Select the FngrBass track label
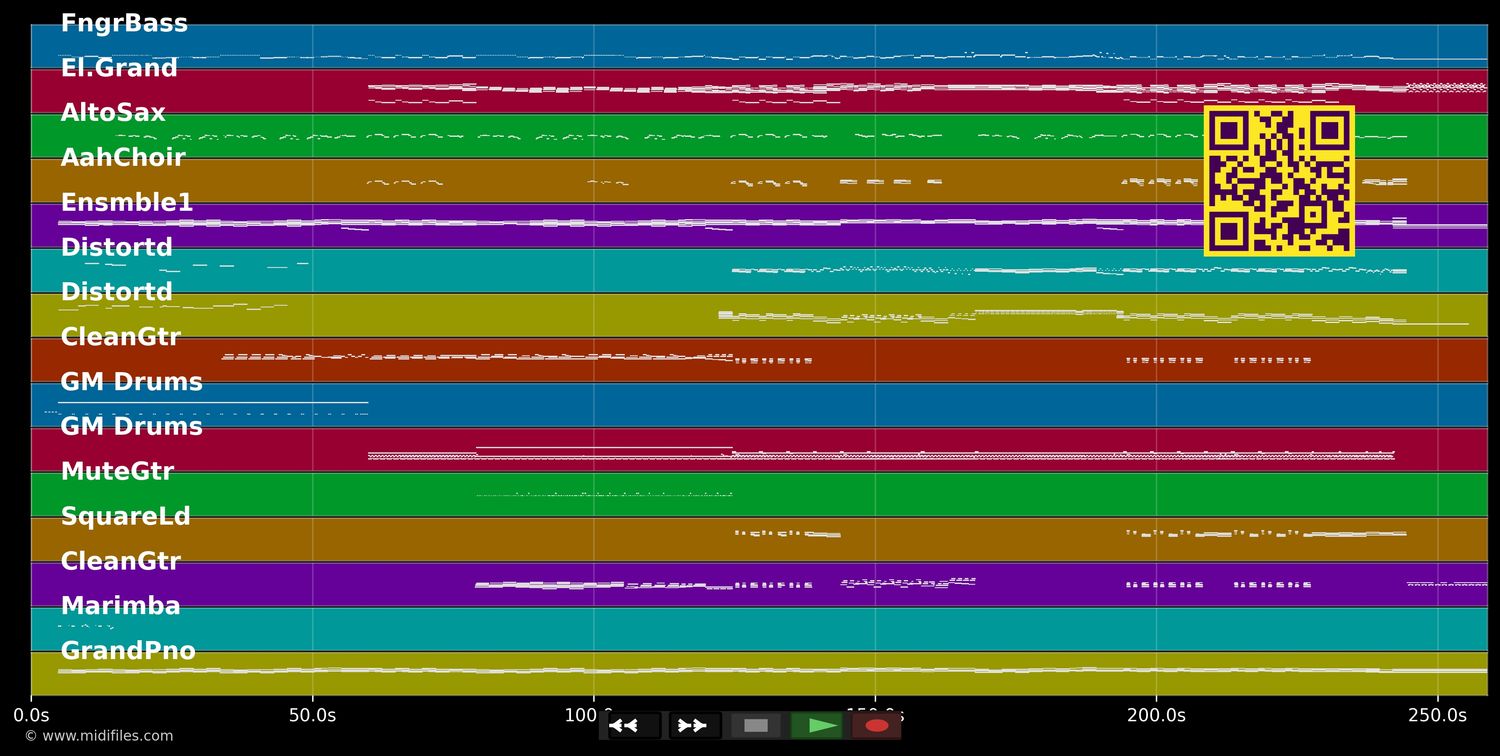This screenshot has height=756, width=1500. coord(125,22)
